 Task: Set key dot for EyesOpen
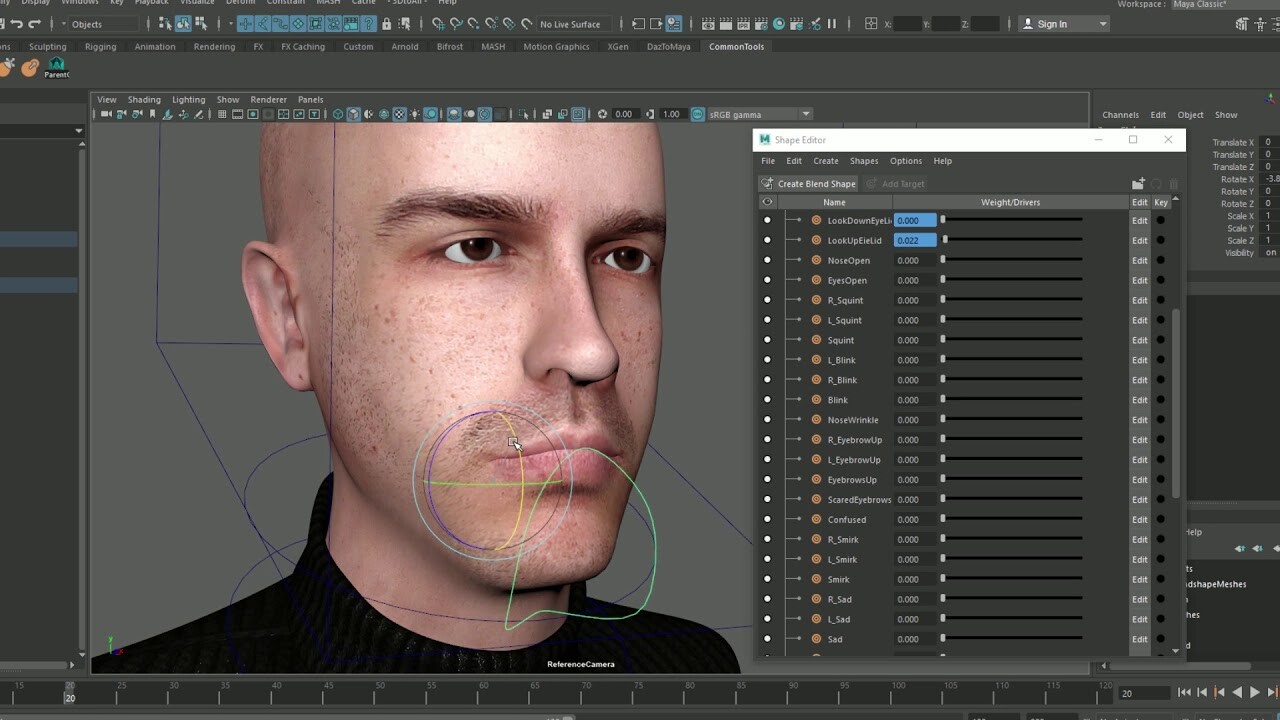coord(1161,280)
